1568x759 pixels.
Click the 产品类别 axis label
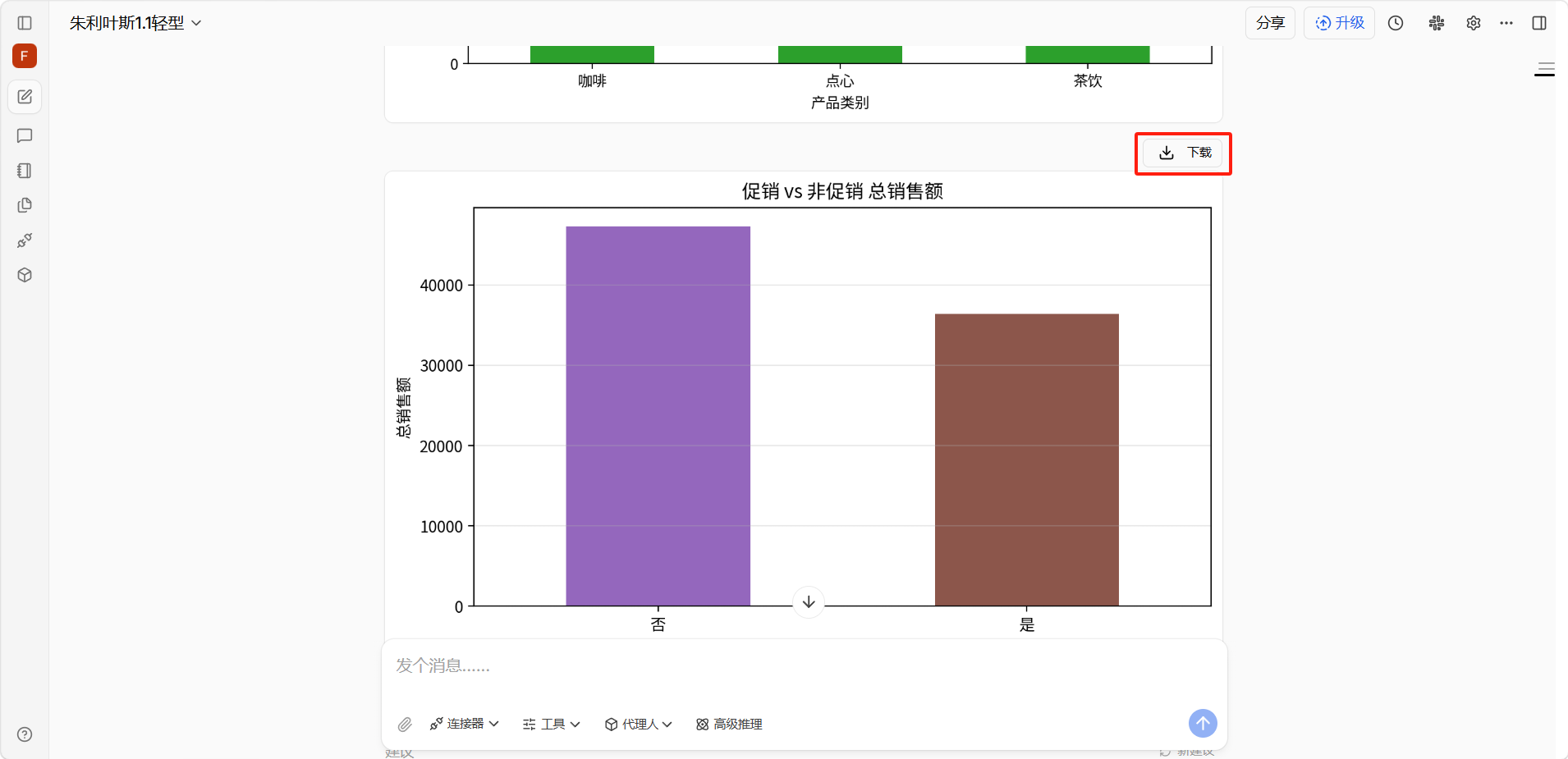[840, 103]
